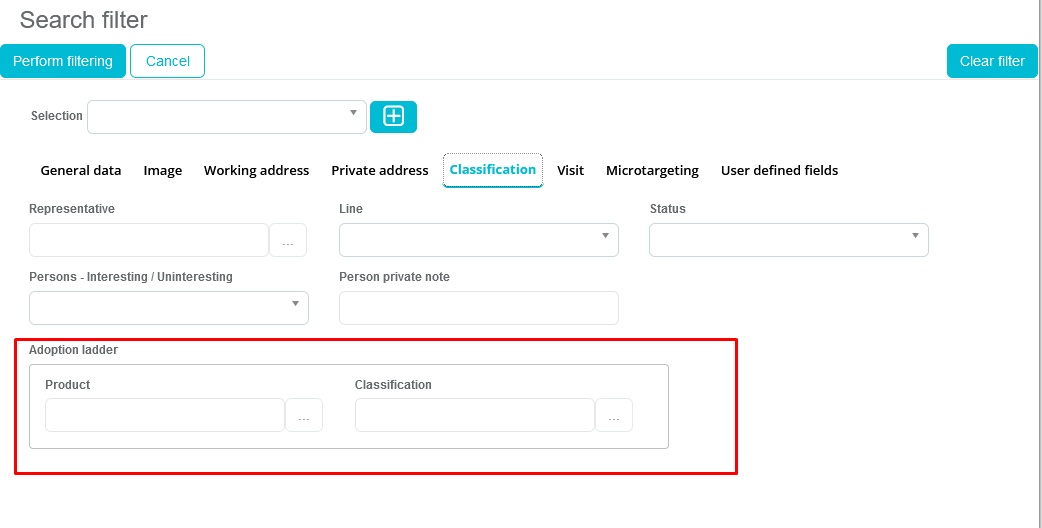Click the plus icon next to Selection
The image size is (1042, 528).
[393, 117]
